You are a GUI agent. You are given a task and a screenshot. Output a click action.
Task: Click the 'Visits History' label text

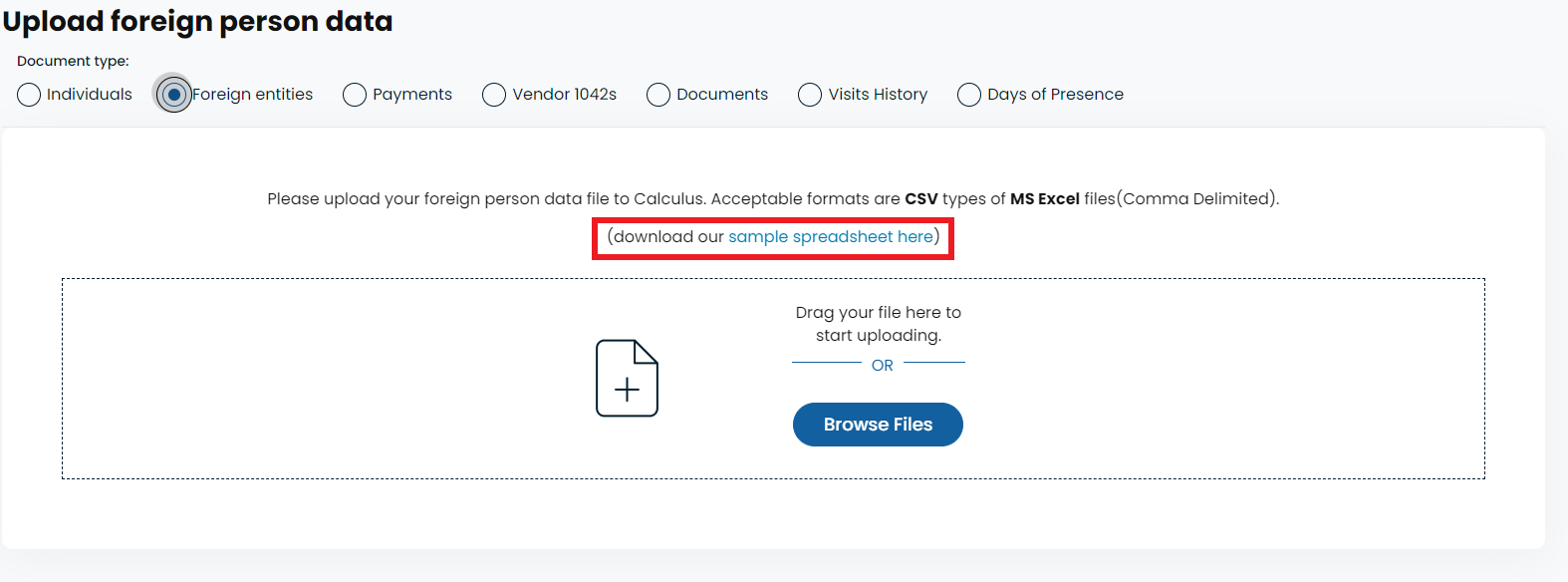click(878, 95)
